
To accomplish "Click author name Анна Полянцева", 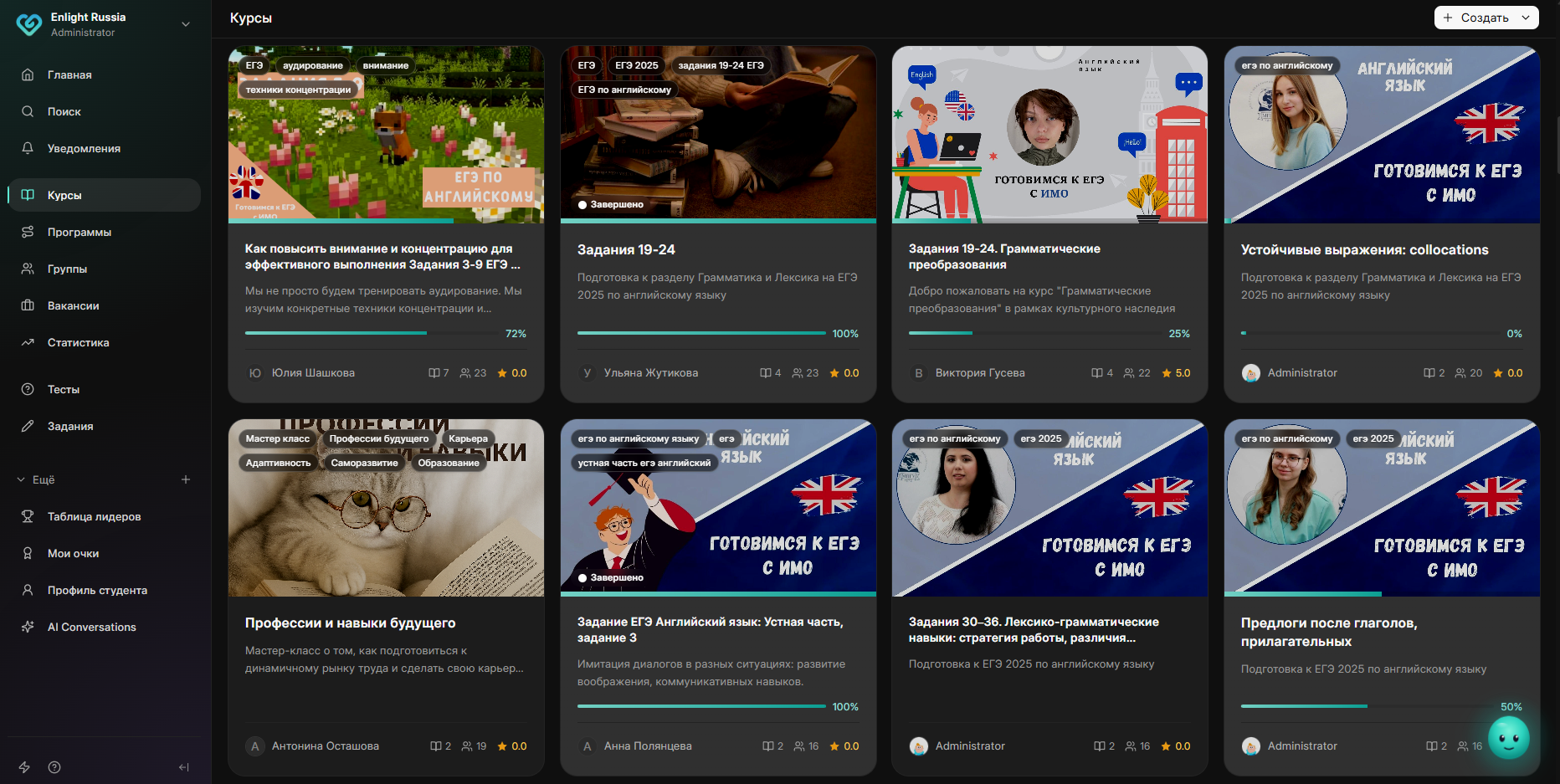I will [x=648, y=746].
